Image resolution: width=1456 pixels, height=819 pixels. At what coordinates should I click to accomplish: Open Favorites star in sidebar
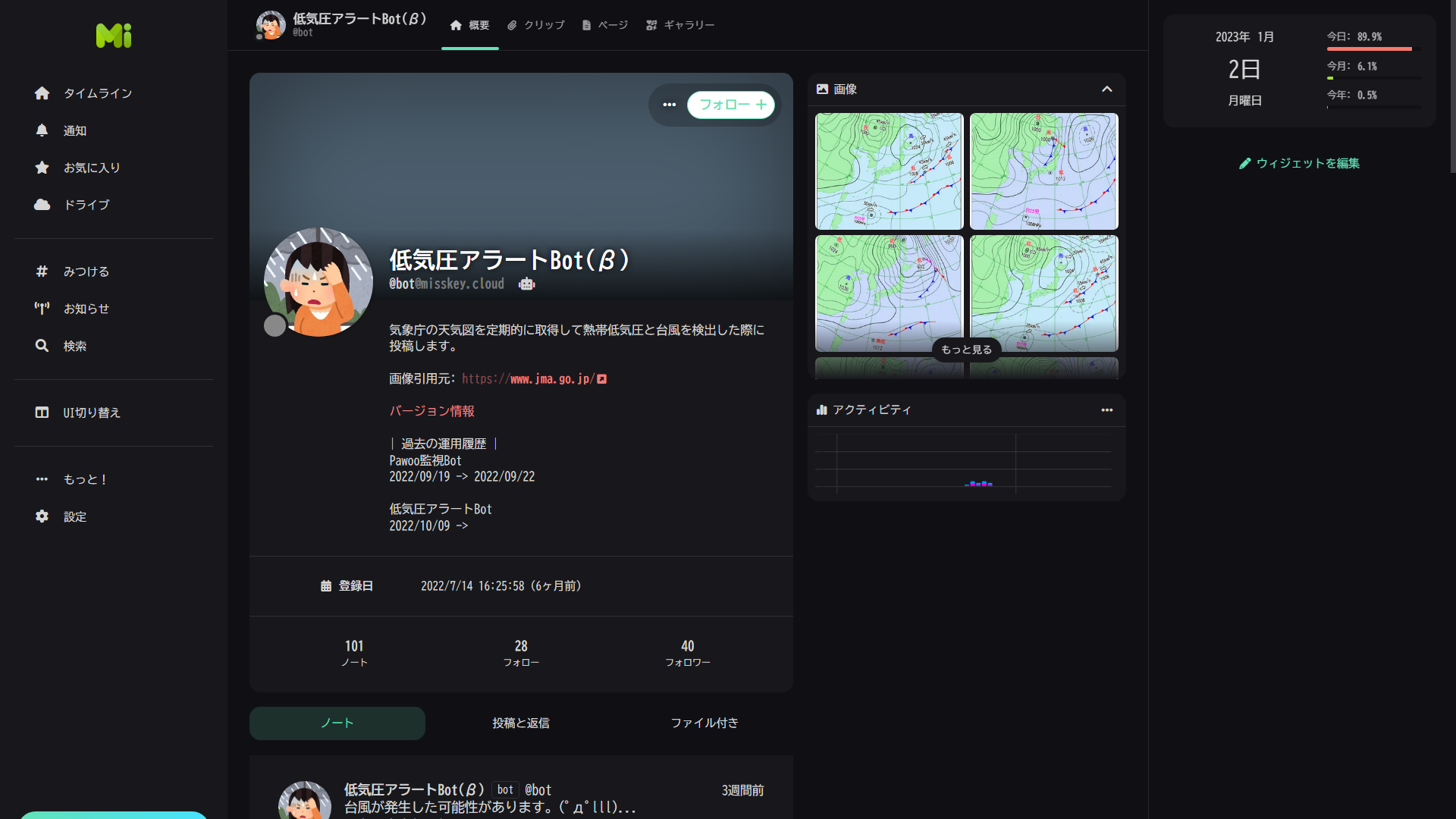coord(42,168)
